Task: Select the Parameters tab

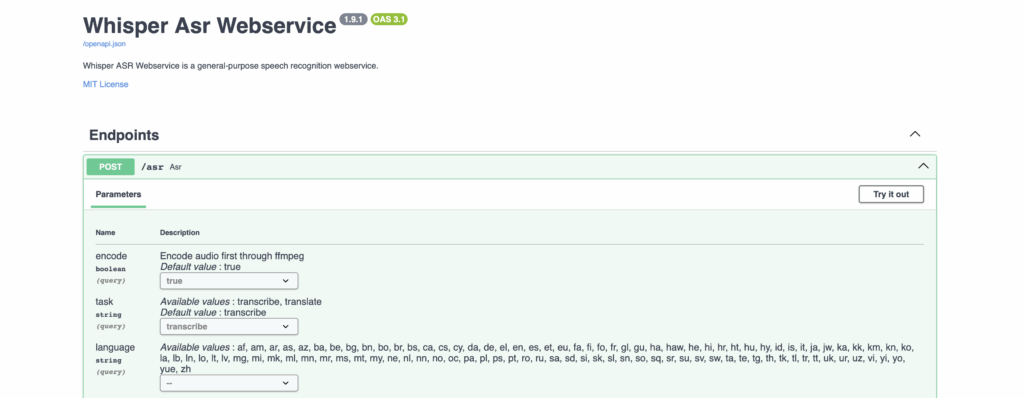Action: point(118,194)
